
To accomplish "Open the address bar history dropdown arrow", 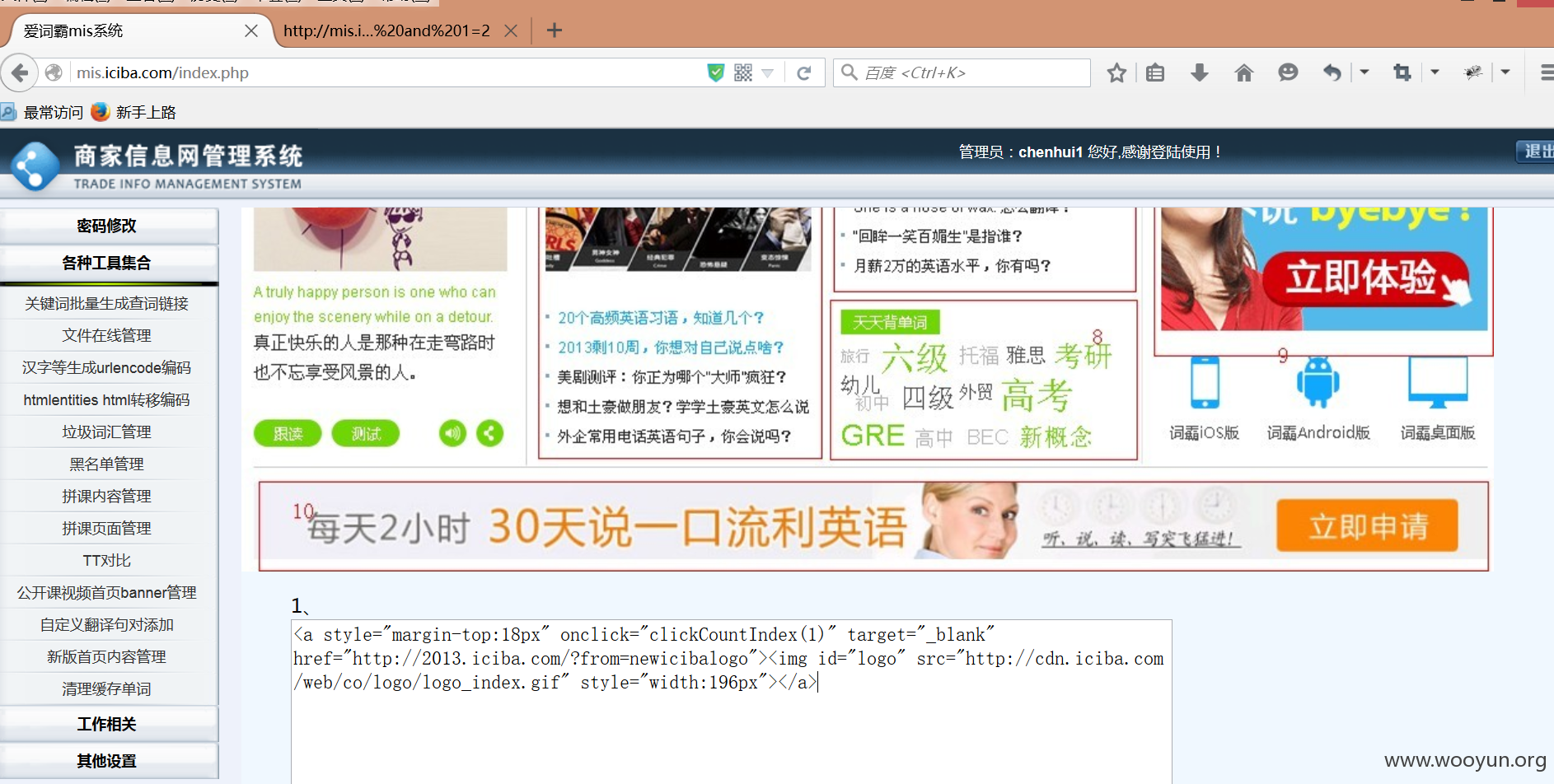I will click(x=768, y=73).
